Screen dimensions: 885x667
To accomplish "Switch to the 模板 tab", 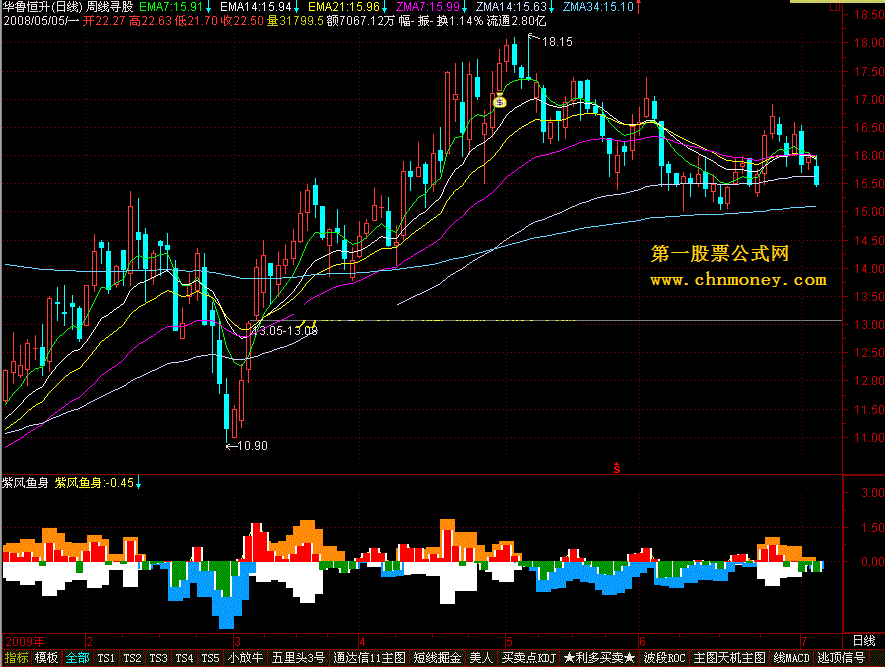I will pos(46,658).
